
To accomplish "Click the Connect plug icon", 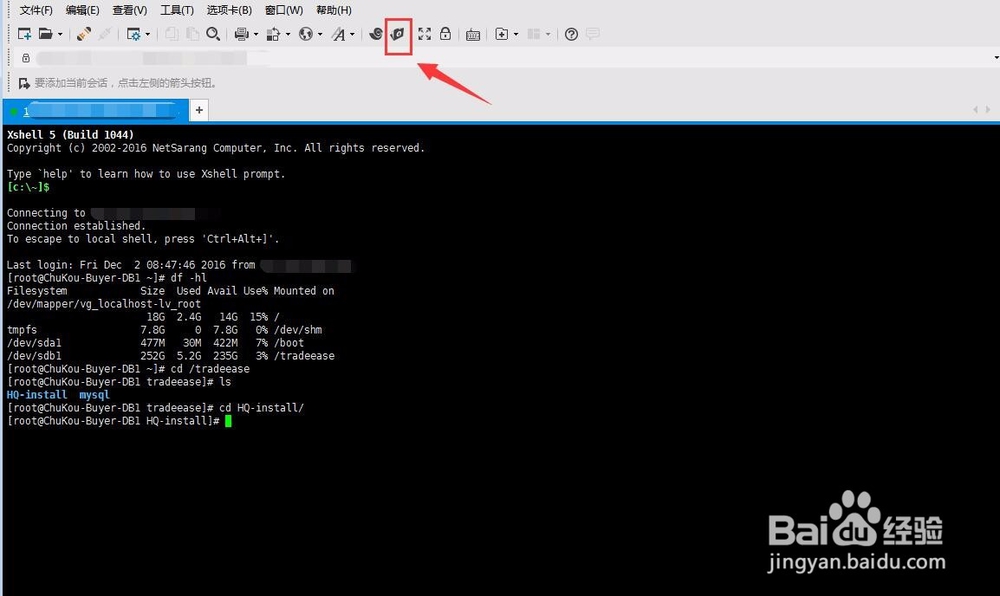I will pos(84,34).
